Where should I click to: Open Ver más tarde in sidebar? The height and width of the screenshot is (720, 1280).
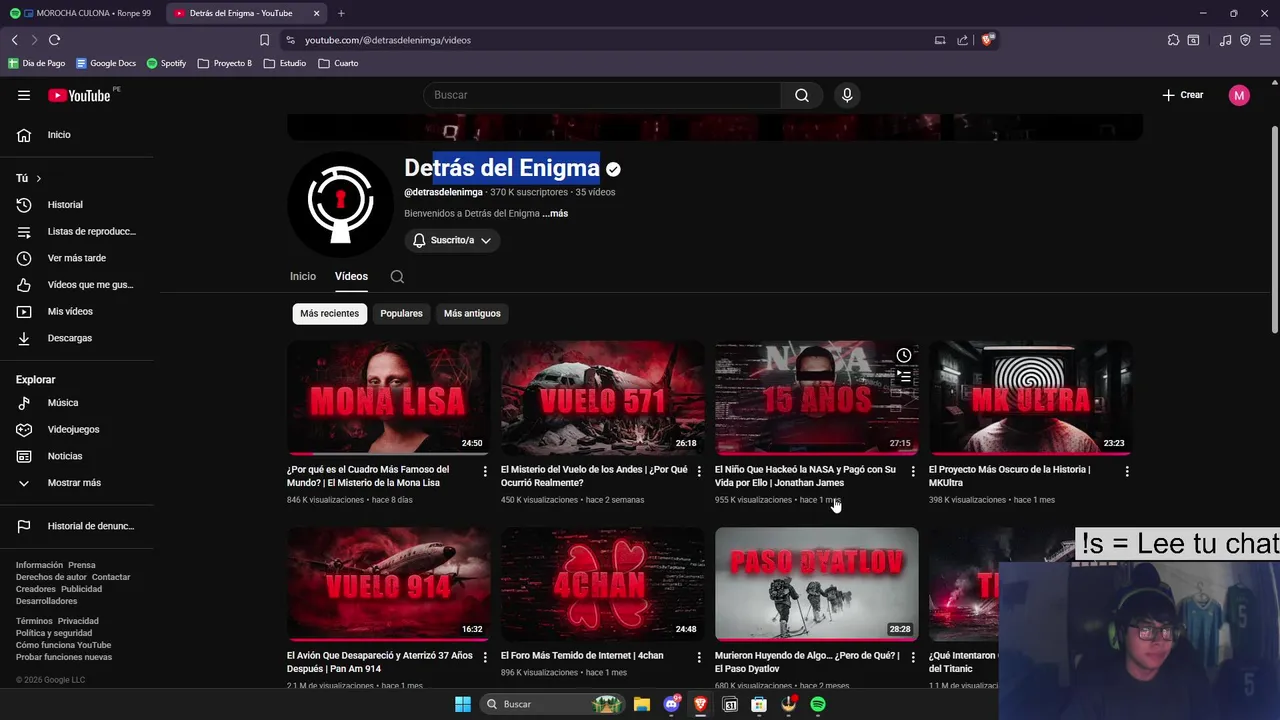tap(76, 258)
